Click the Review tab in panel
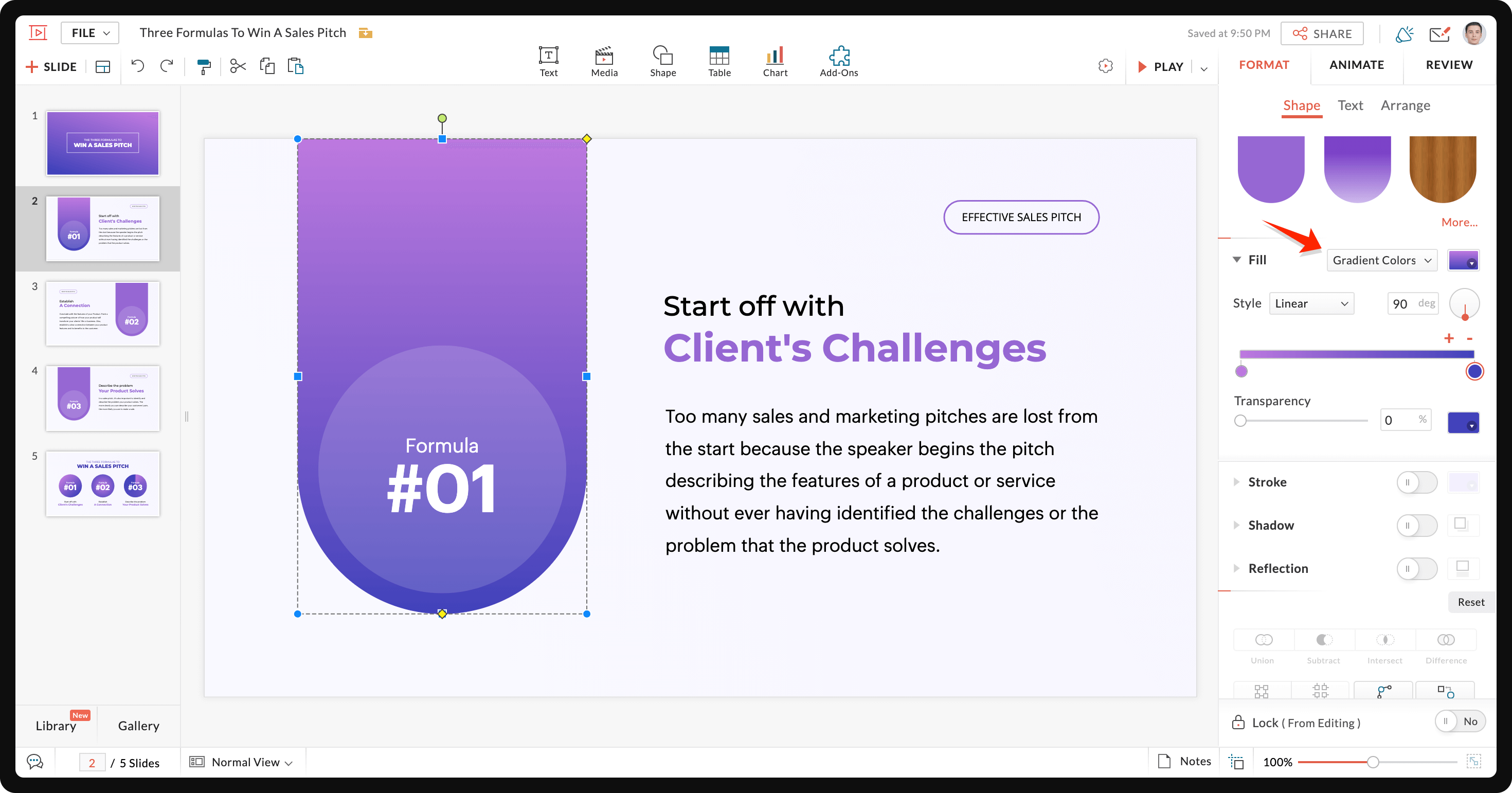 pyautogui.click(x=1449, y=65)
